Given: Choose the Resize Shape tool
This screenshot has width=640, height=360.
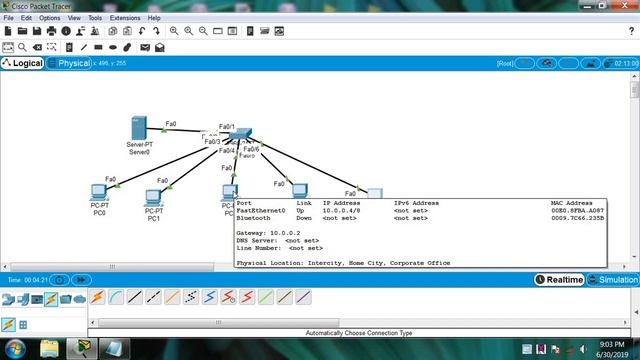Looking at the screenshot, I should [x=51, y=47].
